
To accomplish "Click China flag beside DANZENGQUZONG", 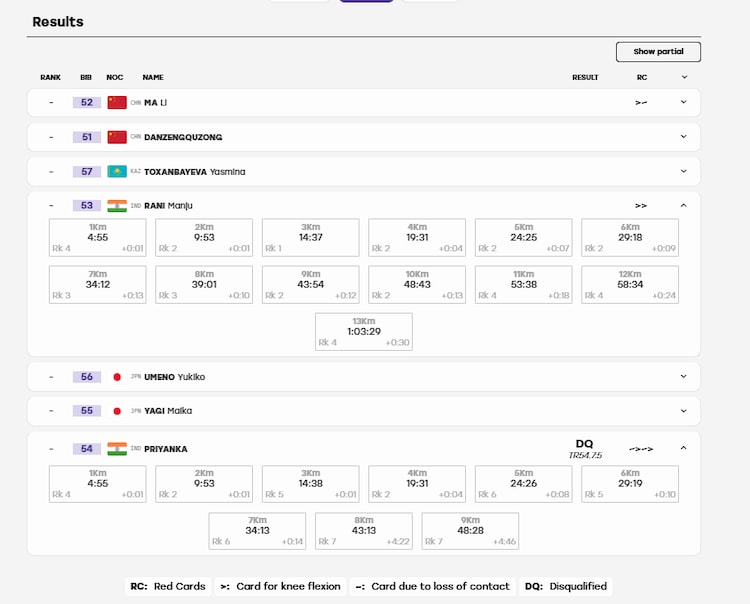I will (x=117, y=137).
